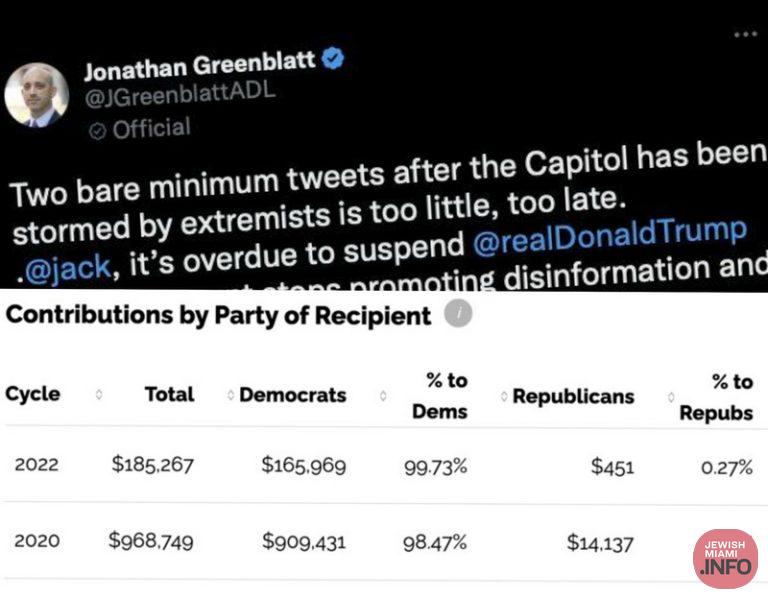Viewport: 768px width, 599px height.
Task: Click the Jewish Miami .INFO logo
Action: coord(725,558)
